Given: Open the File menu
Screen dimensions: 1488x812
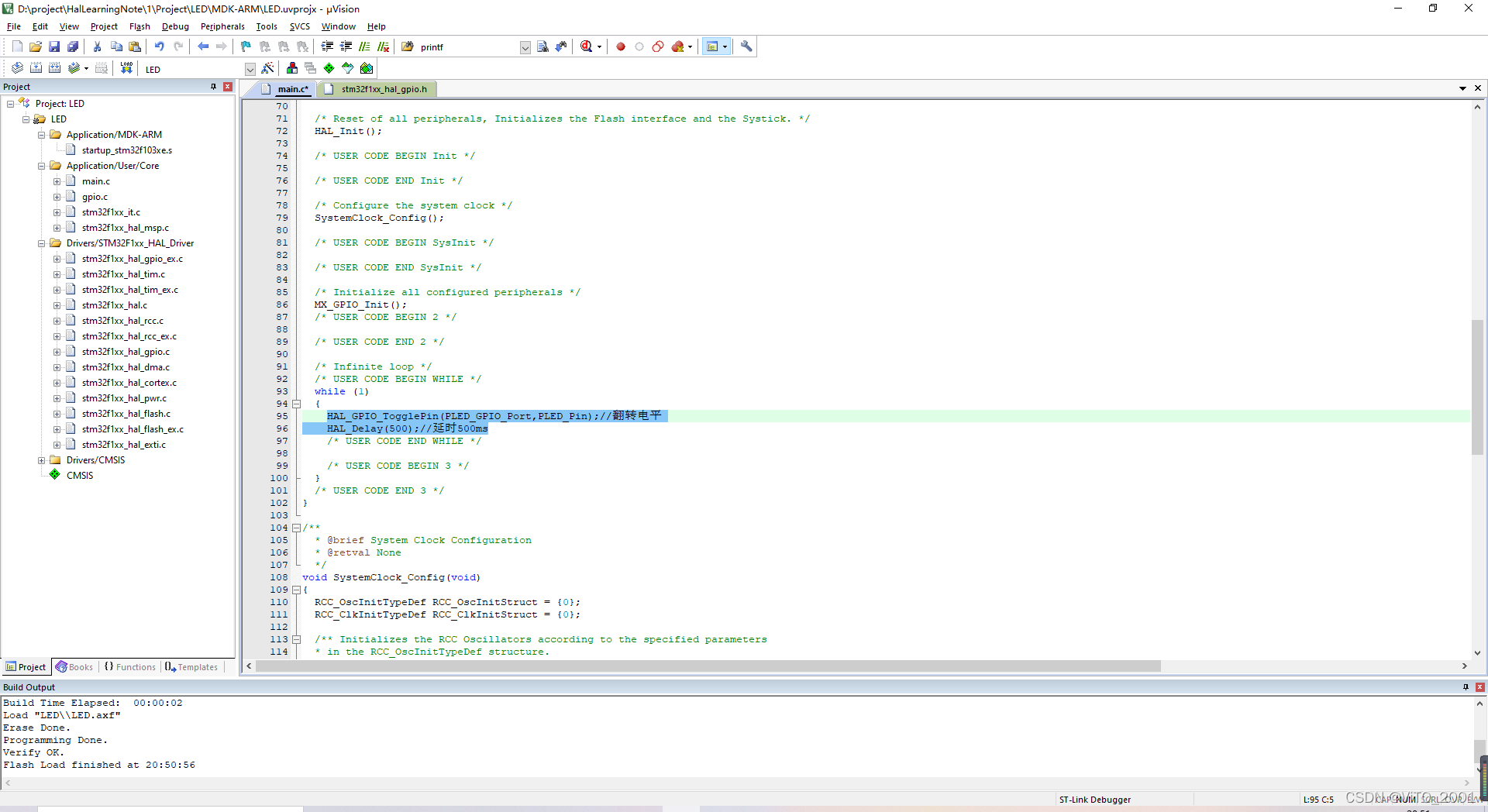Looking at the screenshot, I should [14, 26].
